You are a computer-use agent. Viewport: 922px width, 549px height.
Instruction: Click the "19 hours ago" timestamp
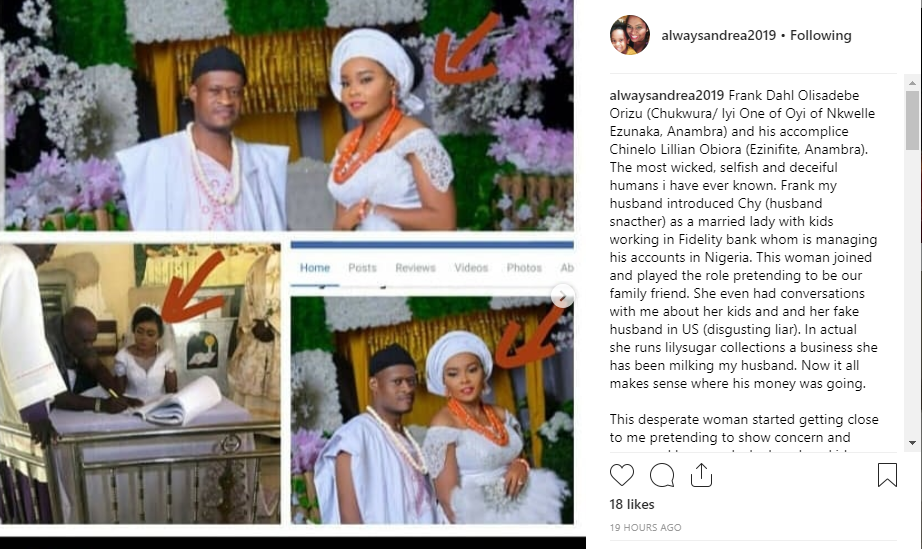646,527
